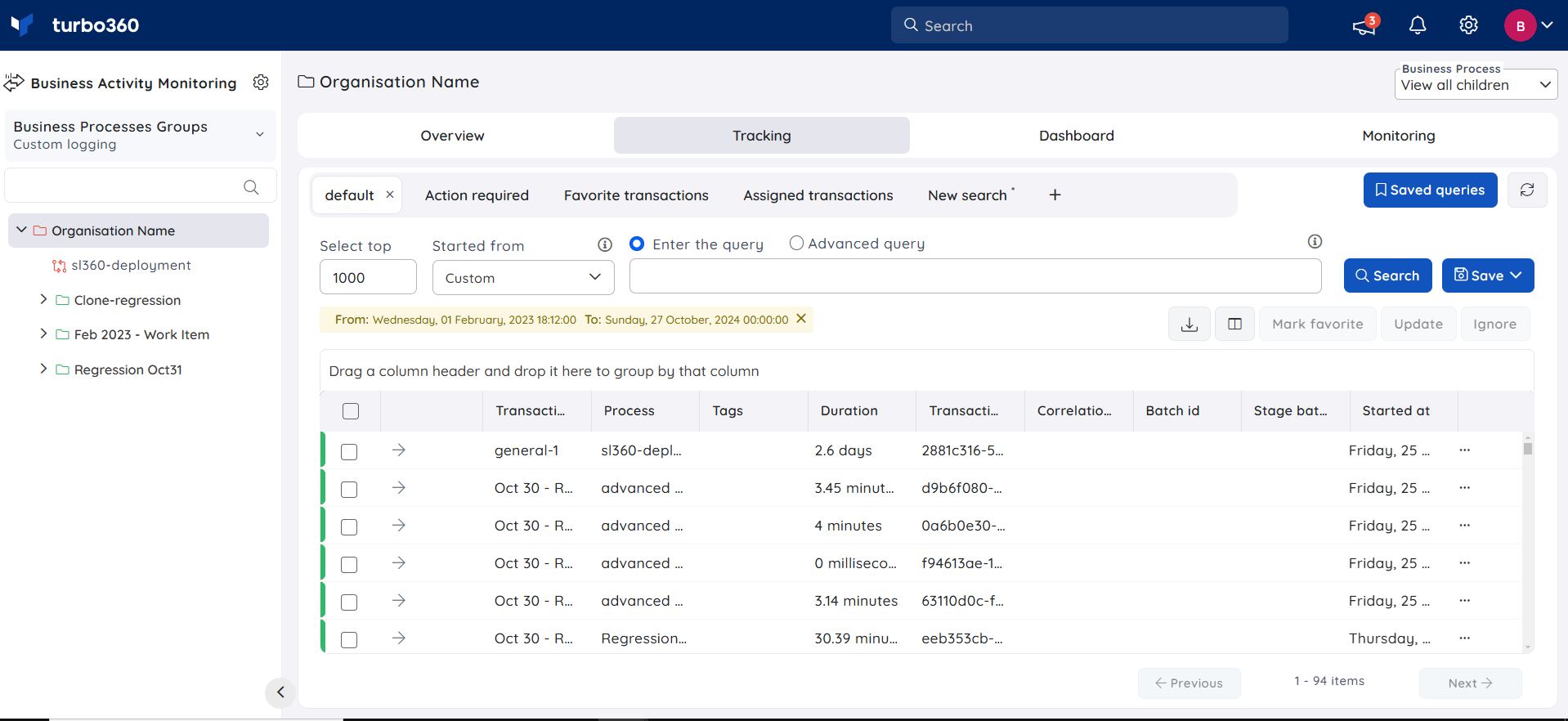This screenshot has width=1568, height=721.
Task: Switch to the Dashboard tab
Action: point(1076,136)
